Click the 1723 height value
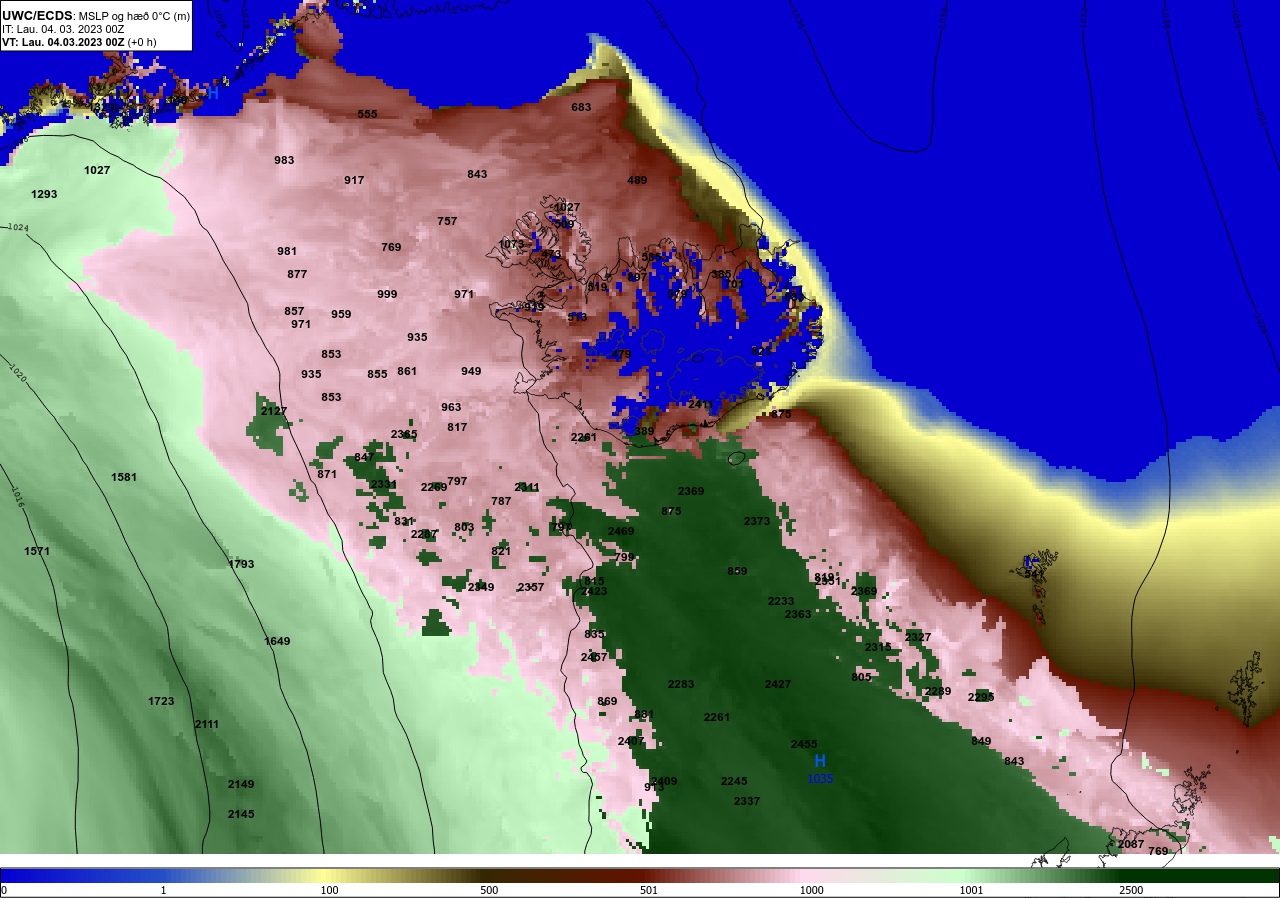Viewport: 1280px width, 898px height. [x=161, y=701]
